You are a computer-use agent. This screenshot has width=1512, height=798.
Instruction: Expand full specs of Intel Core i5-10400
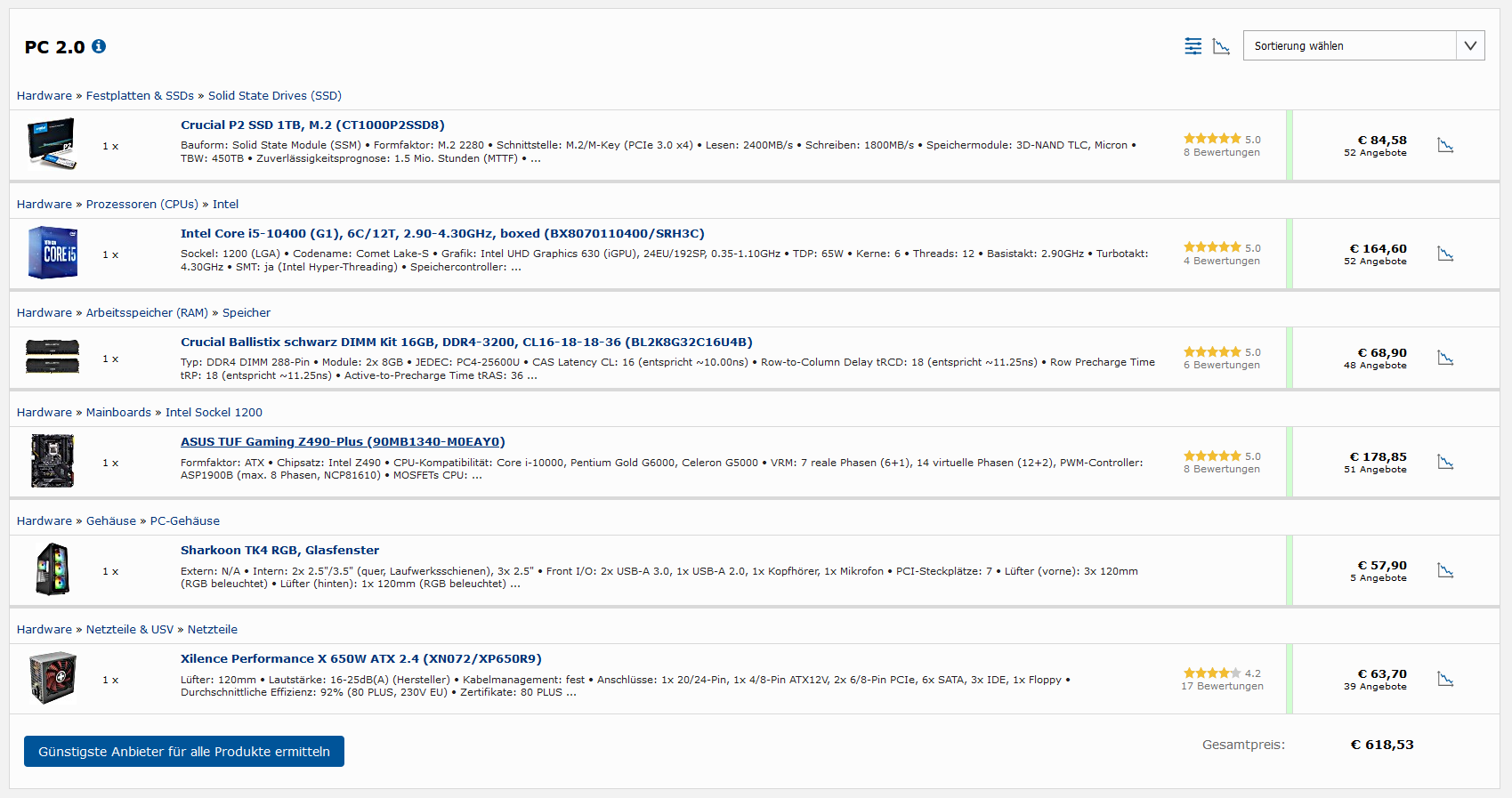pos(516,268)
